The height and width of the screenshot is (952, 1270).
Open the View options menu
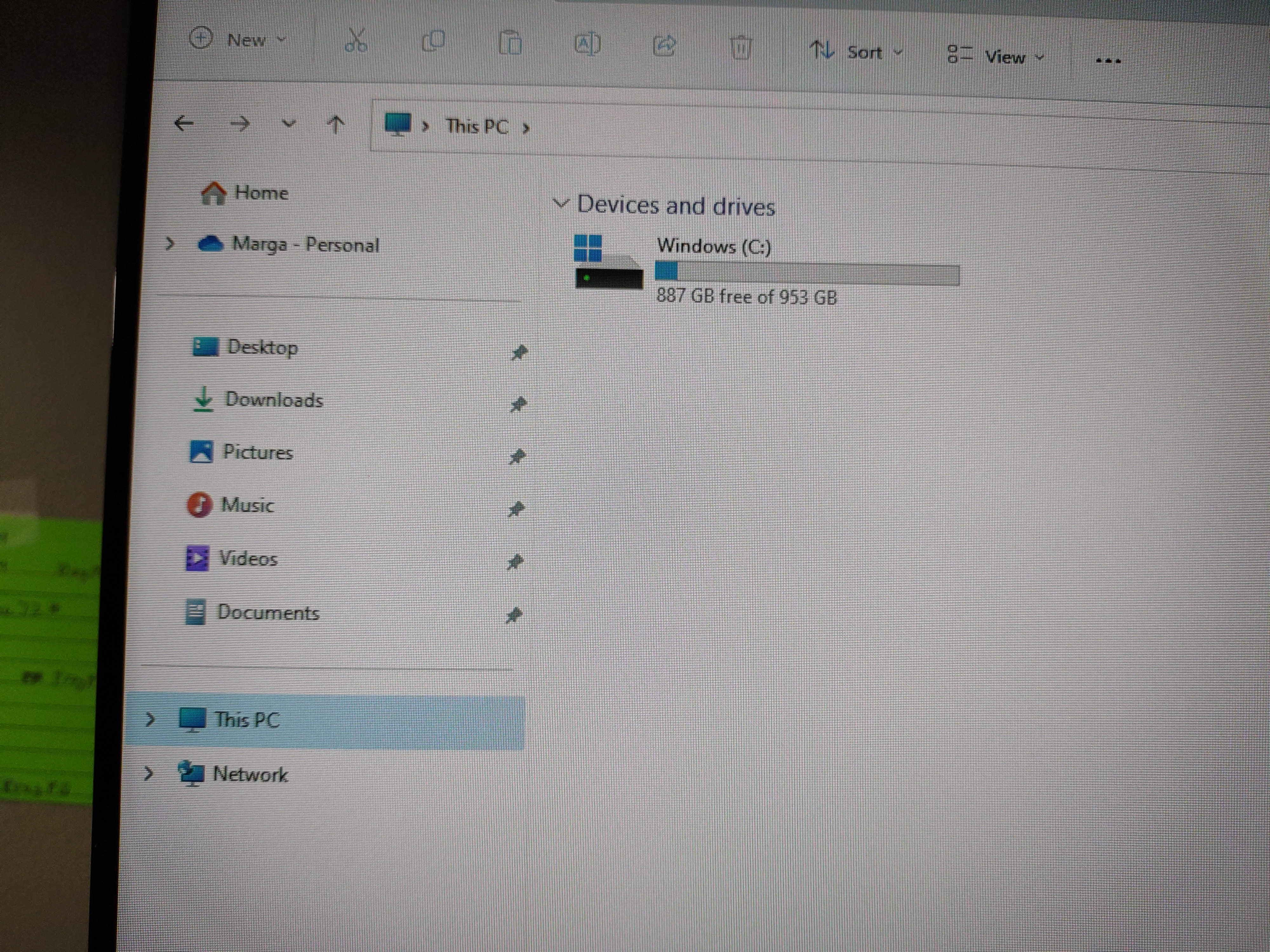[x=996, y=56]
